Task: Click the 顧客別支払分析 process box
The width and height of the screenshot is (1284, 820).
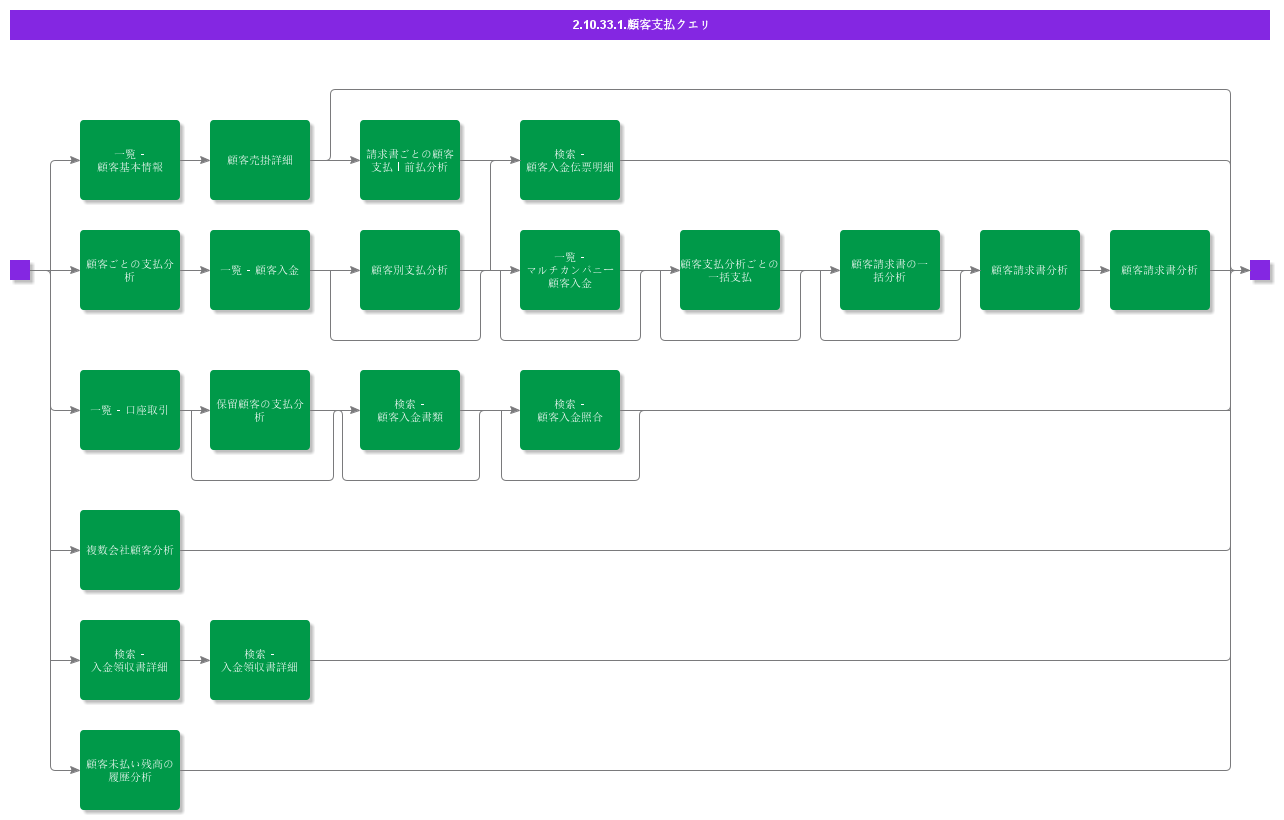Action: [x=410, y=270]
